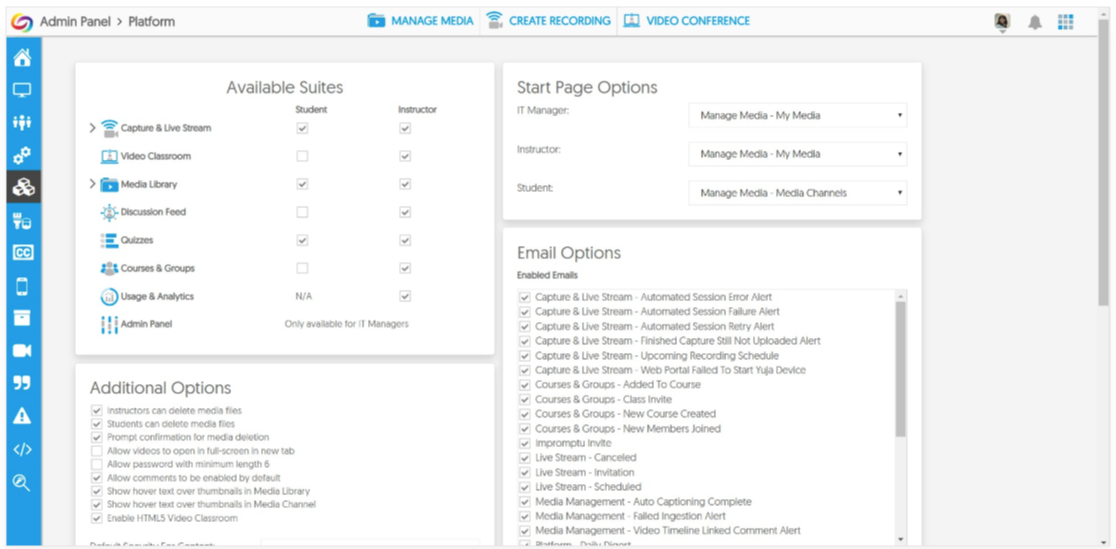Open the users group icon in sidebar
The width and height of the screenshot is (1116, 549).
click(22, 122)
